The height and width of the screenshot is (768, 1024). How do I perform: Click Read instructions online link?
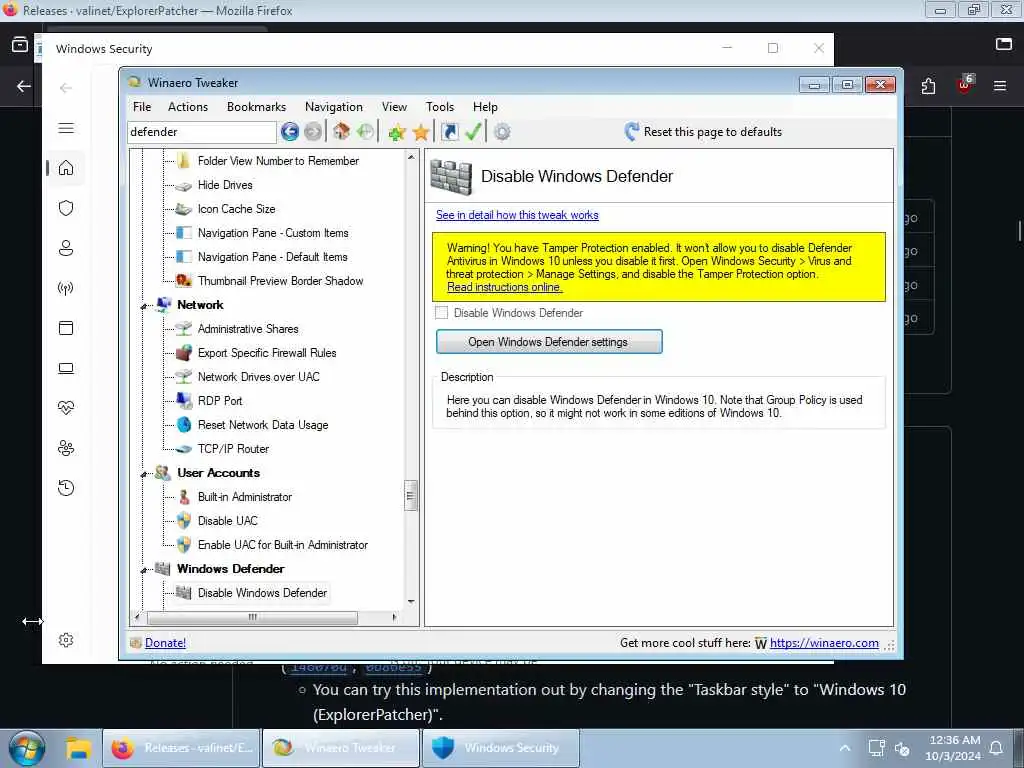(x=504, y=287)
